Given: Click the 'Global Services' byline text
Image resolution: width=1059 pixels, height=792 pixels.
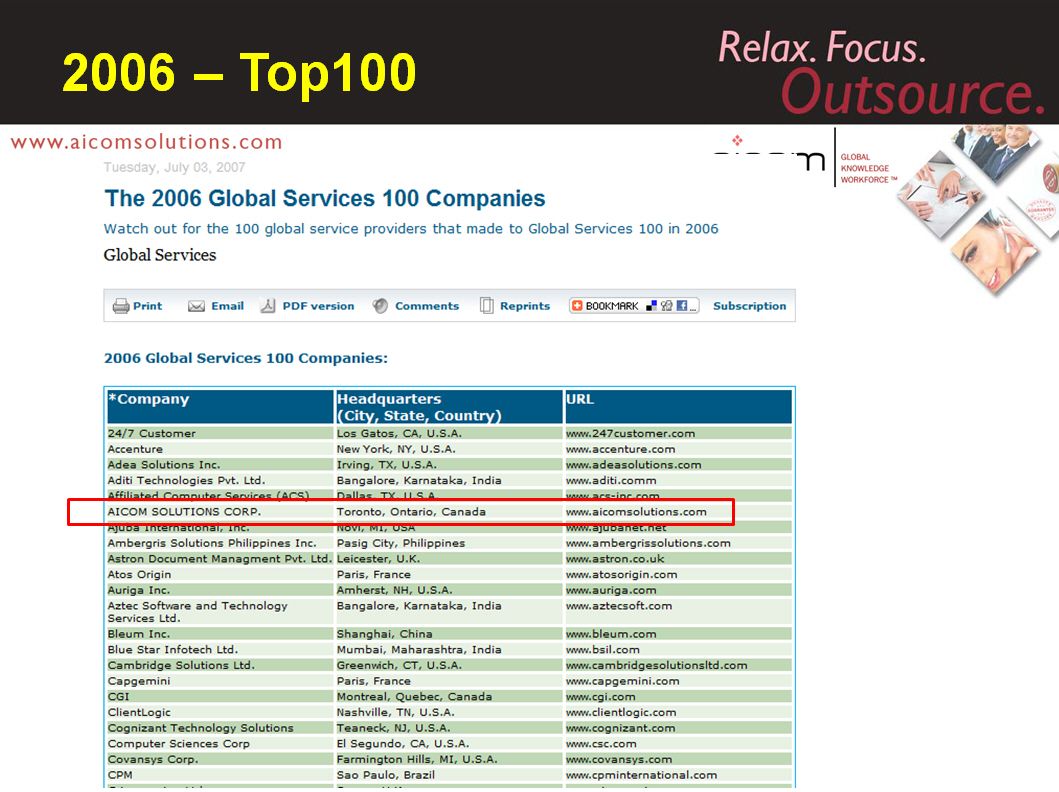Looking at the screenshot, I should [x=159, y=255].
